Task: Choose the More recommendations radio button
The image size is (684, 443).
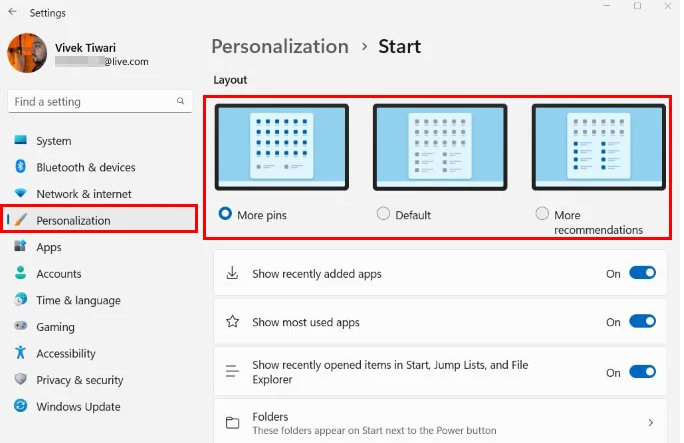Action: click(542, 214)
